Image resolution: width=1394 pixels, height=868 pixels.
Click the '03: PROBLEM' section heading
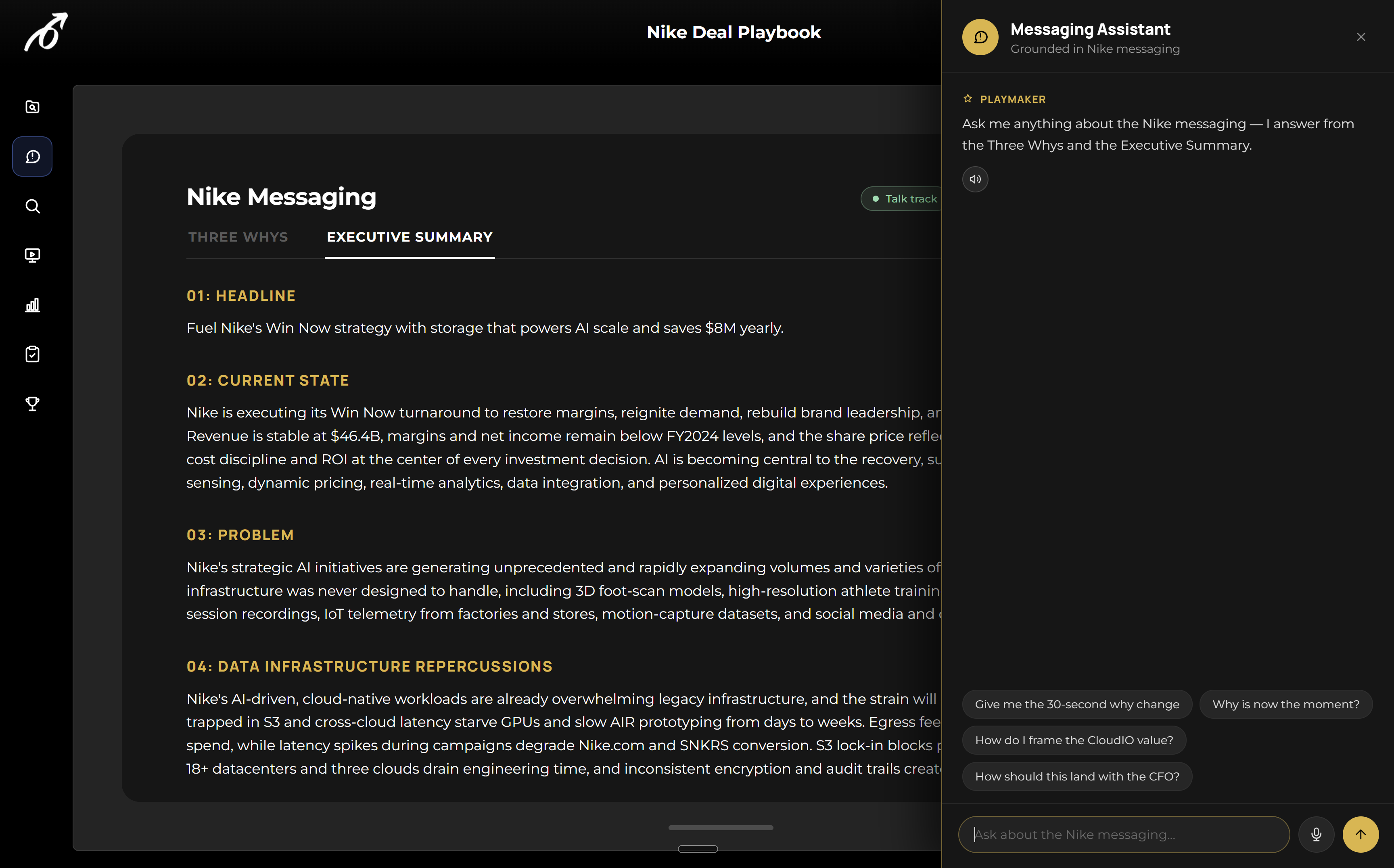pos(240,534)
